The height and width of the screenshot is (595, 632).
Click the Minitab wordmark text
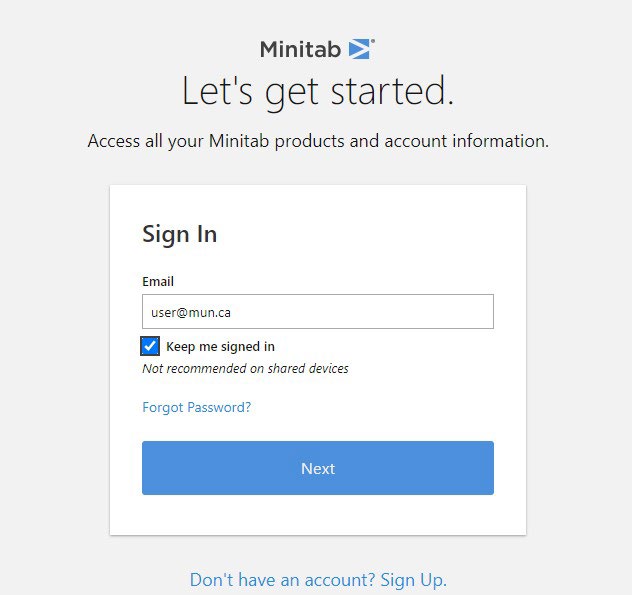[x=301, y=50]
